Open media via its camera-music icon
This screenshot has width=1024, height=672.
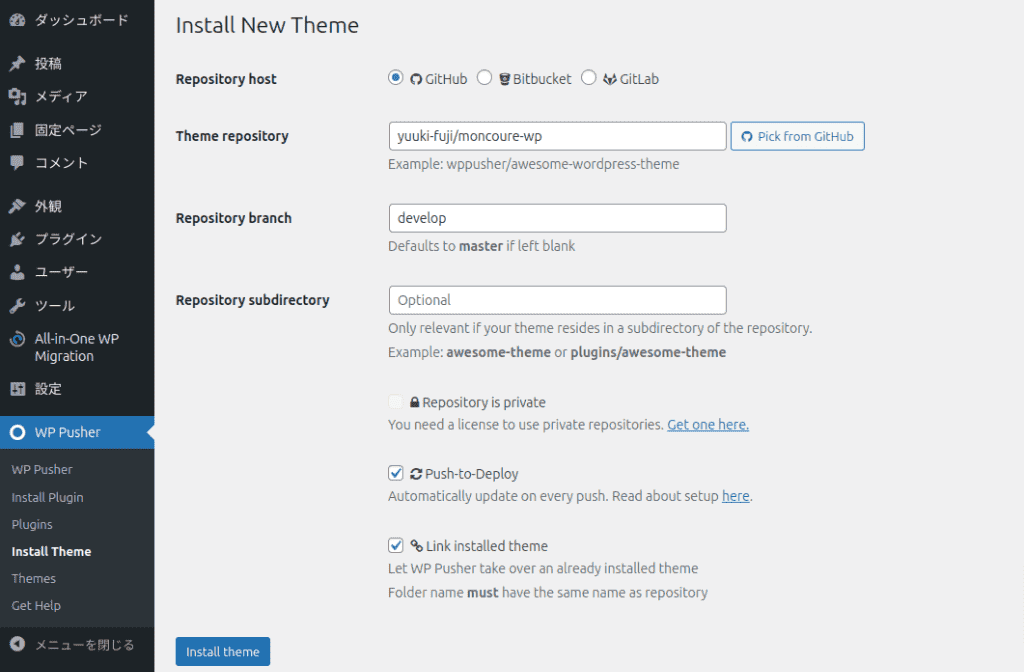pyautogui.click(x=17, y=97)
